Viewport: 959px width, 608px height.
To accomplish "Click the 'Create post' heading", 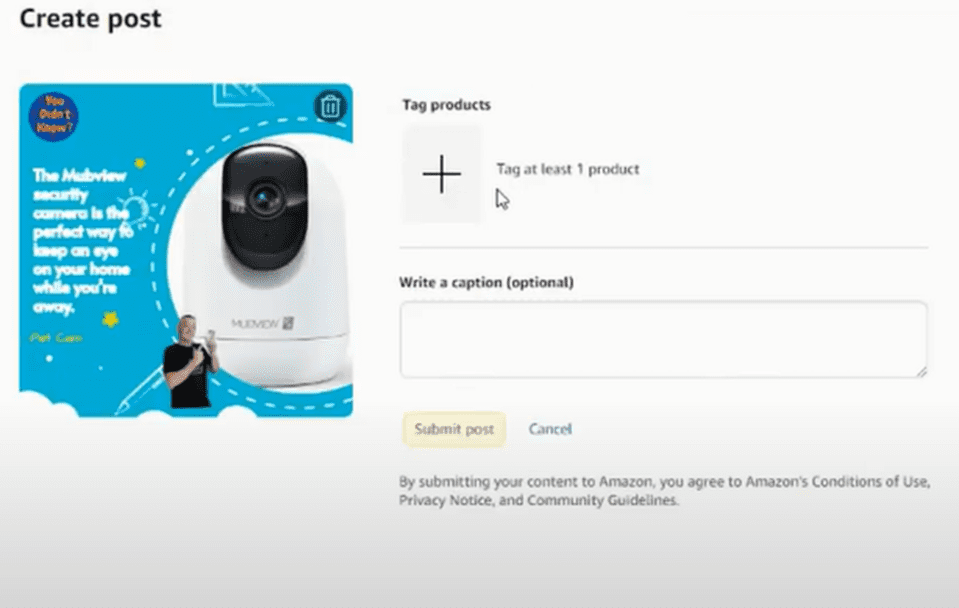I will pos(91,18).
